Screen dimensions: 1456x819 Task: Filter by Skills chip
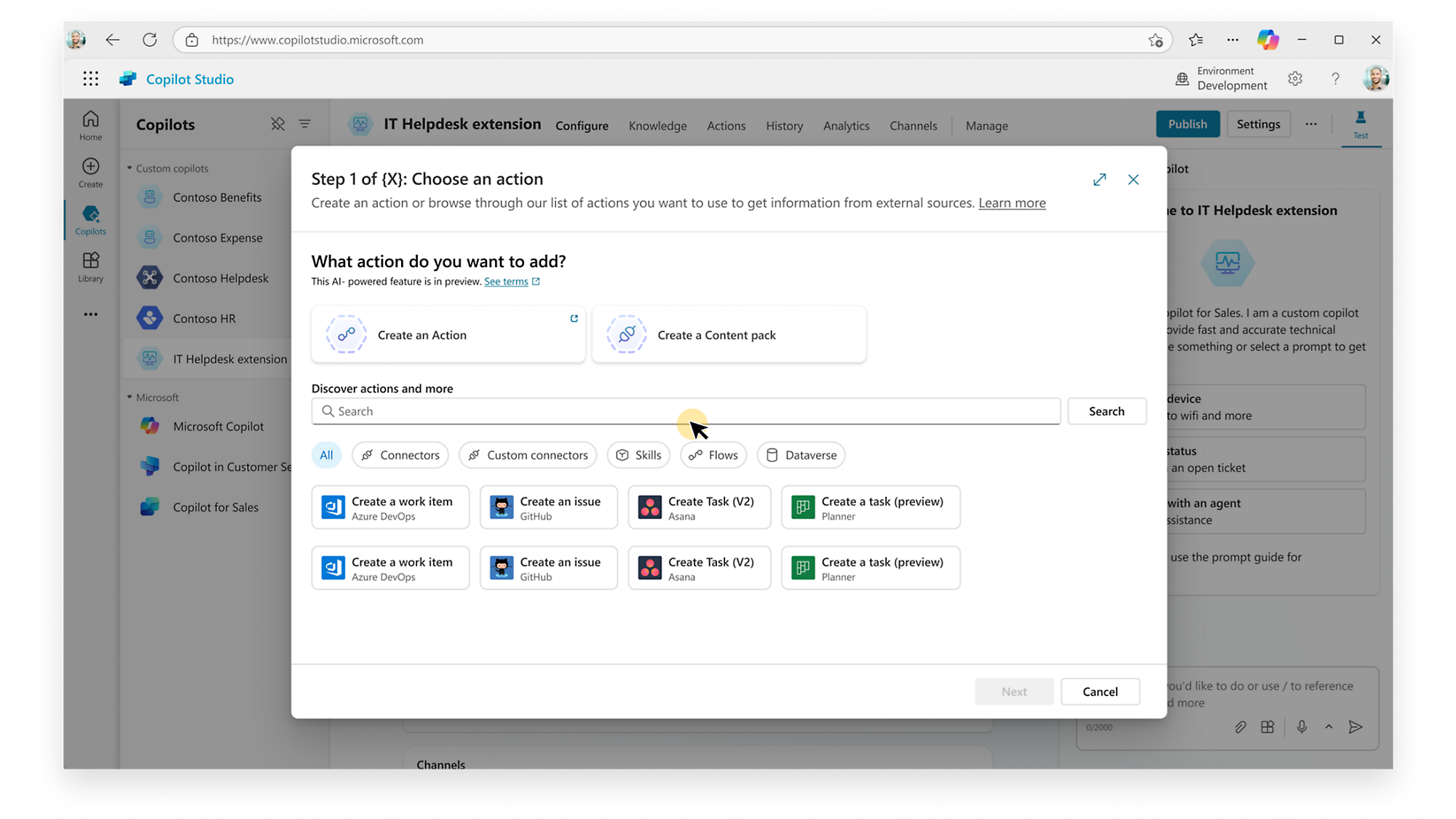[638, 455]
